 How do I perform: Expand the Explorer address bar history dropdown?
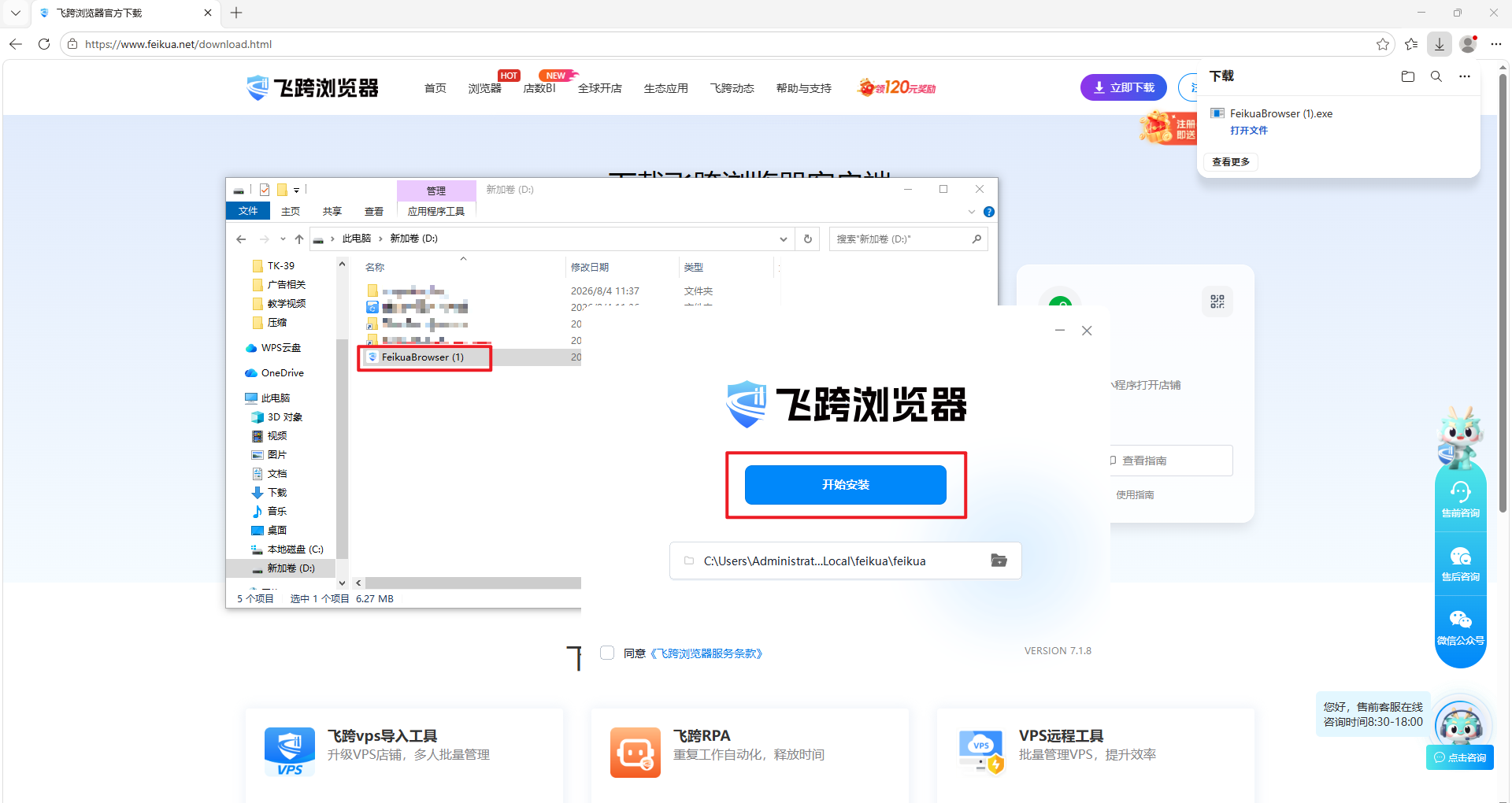784,239
